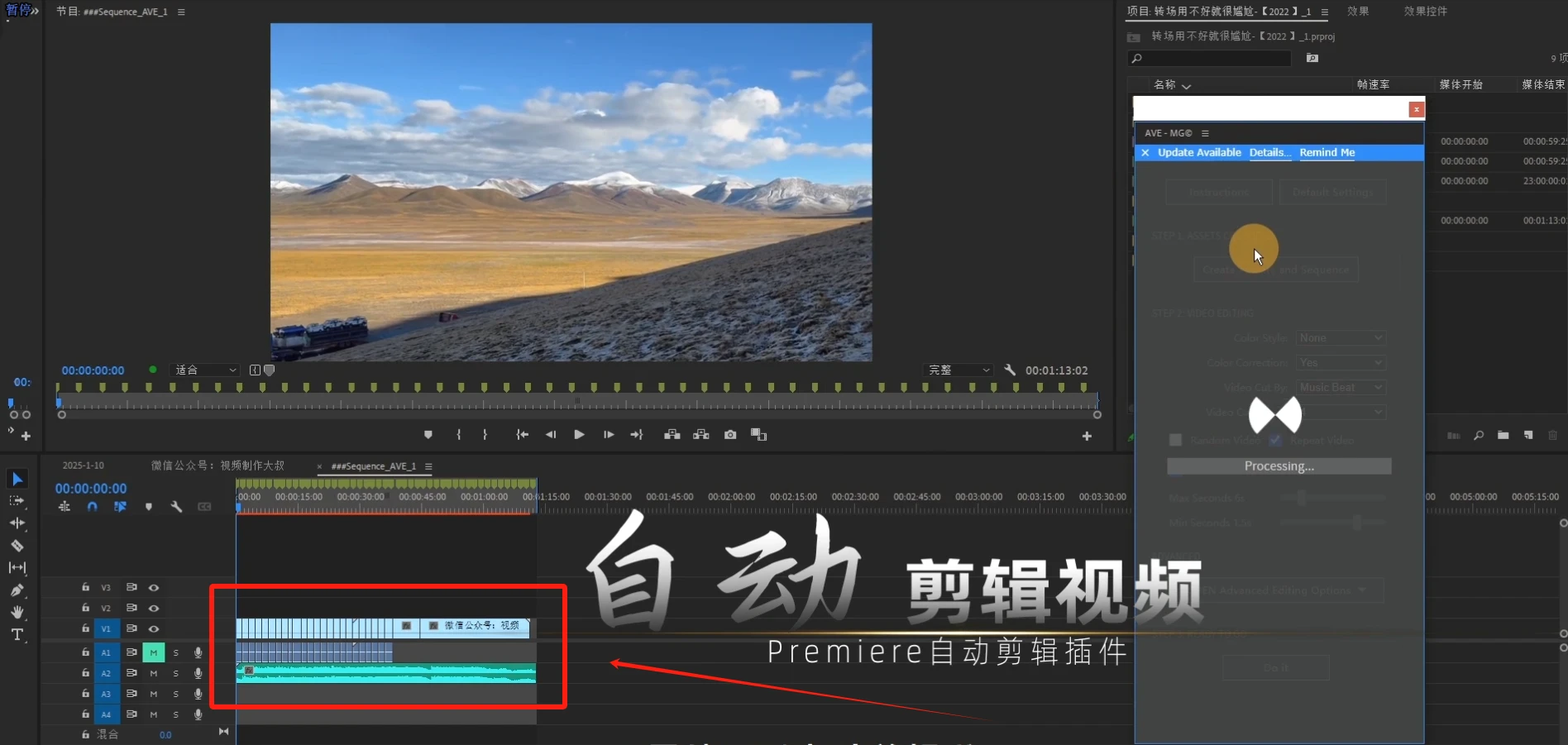
Task: Click the project search field
Action: click(1210, 58)
